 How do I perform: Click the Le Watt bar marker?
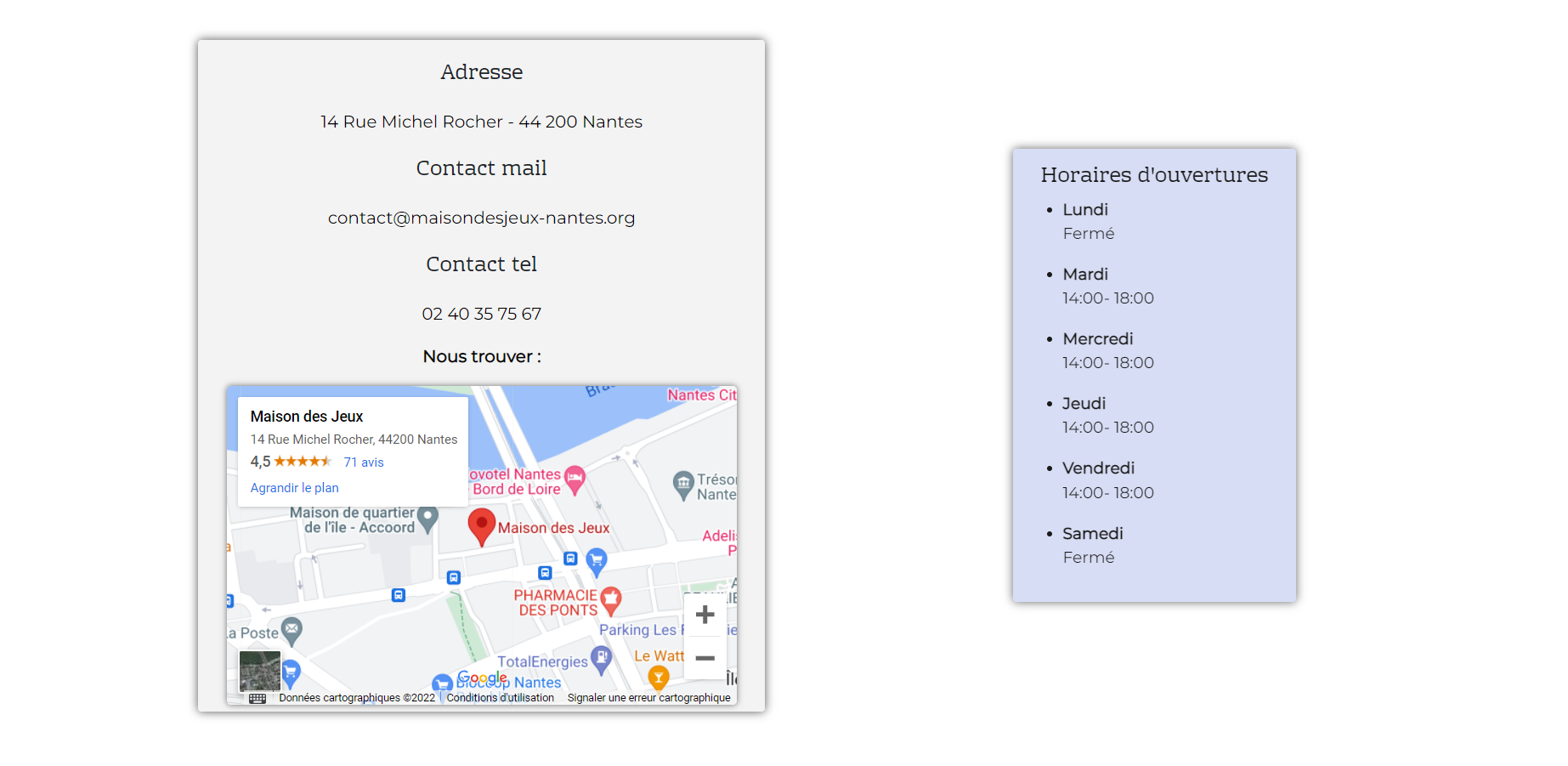658,677
